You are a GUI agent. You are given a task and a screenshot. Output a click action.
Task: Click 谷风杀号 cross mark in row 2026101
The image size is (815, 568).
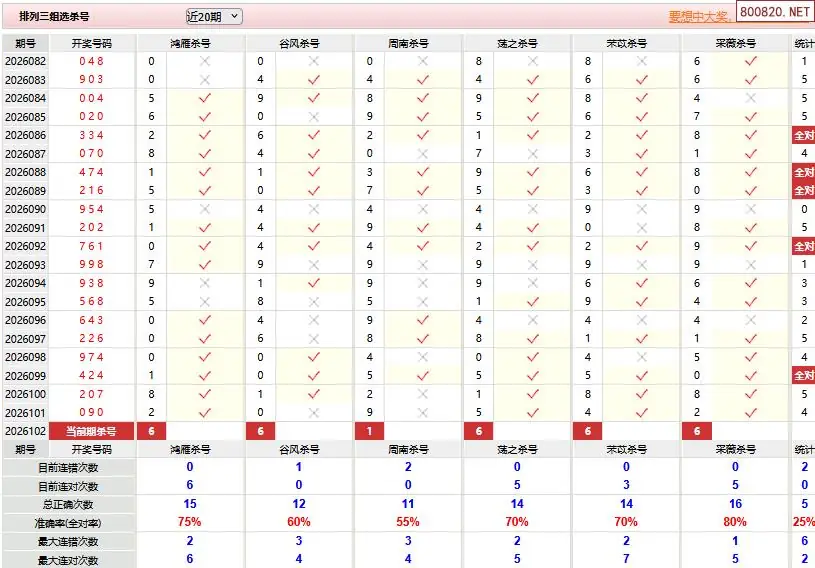click(x=314, y=412)
